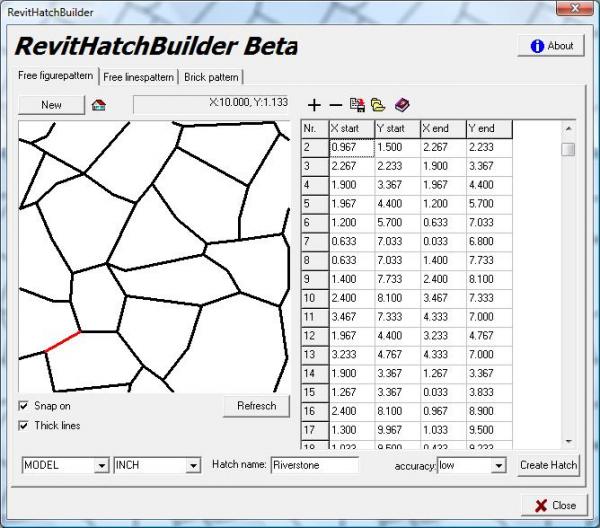Select X start cell 0.967 in row 2
The width and height of the screenshot is (600, 528).
[352, 147]
